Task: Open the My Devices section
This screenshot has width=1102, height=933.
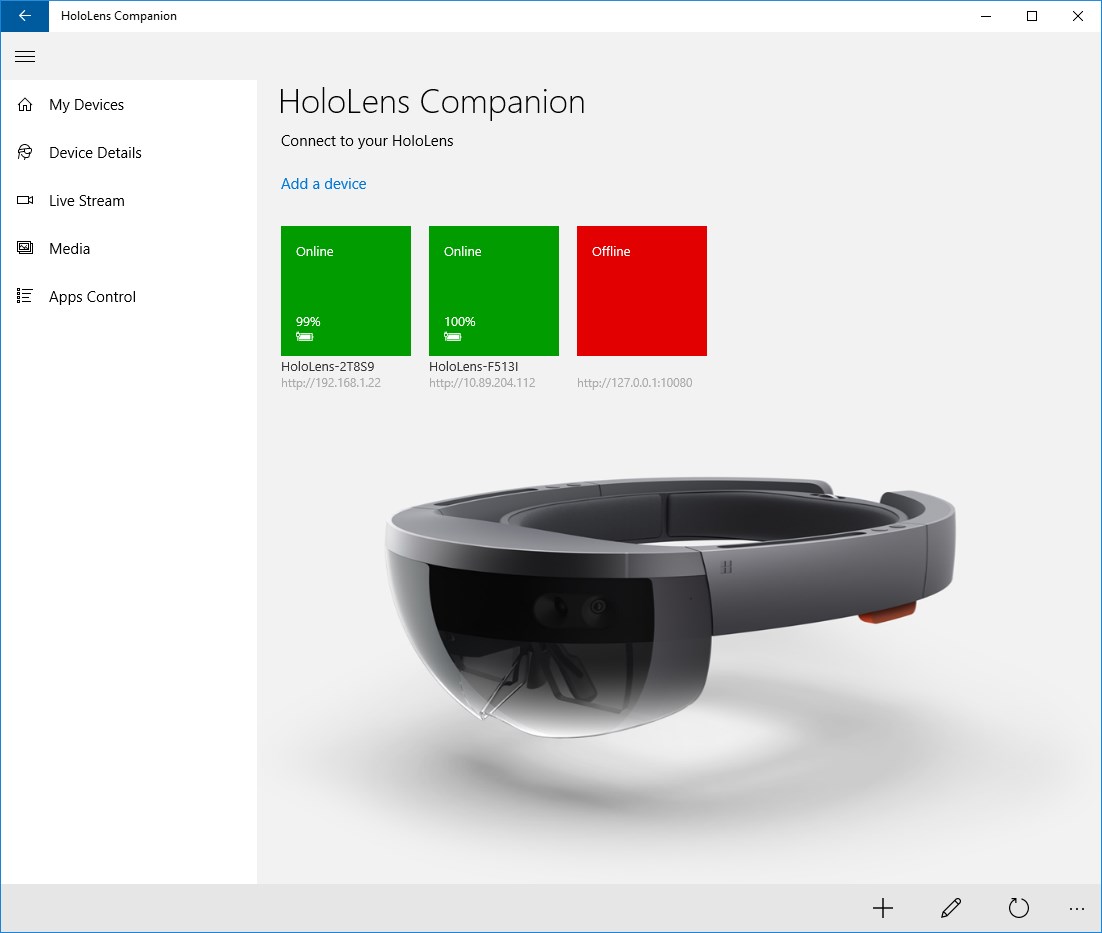Action: click(86, 104)
